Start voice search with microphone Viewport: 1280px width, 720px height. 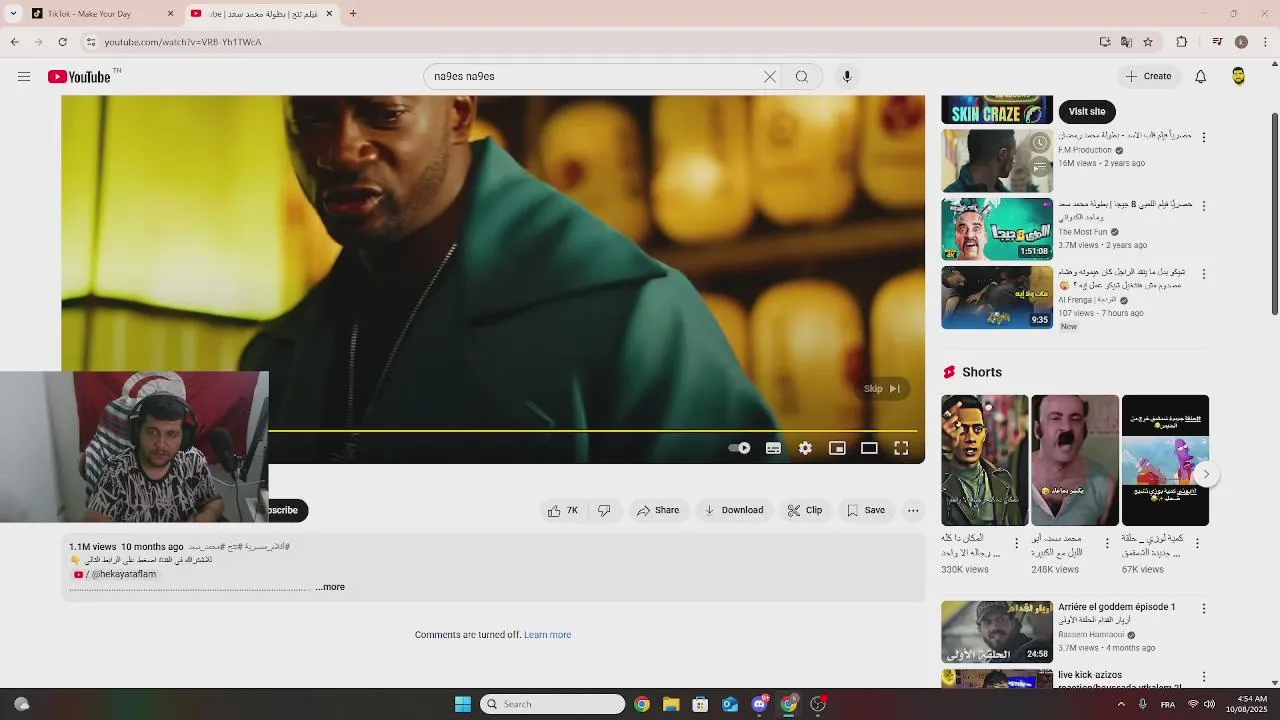pos(847,76)
